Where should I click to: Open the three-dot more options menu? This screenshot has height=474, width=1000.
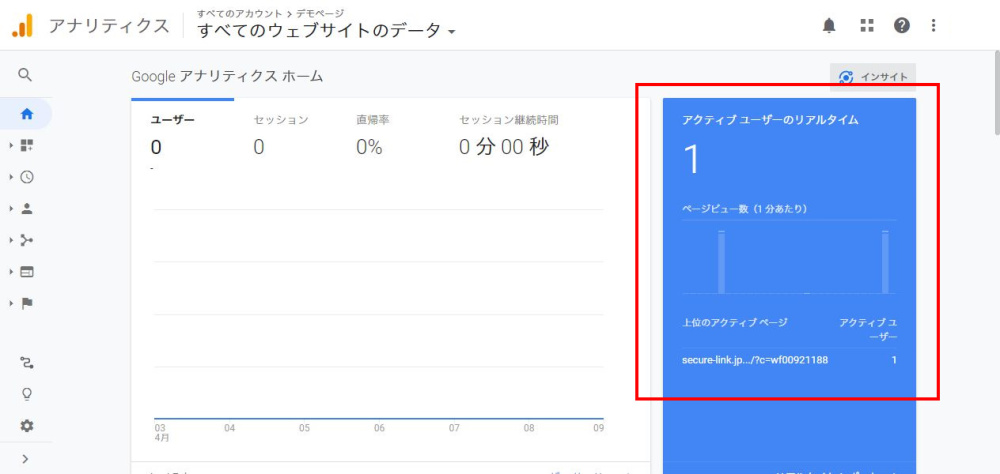(x=934, y=26)
